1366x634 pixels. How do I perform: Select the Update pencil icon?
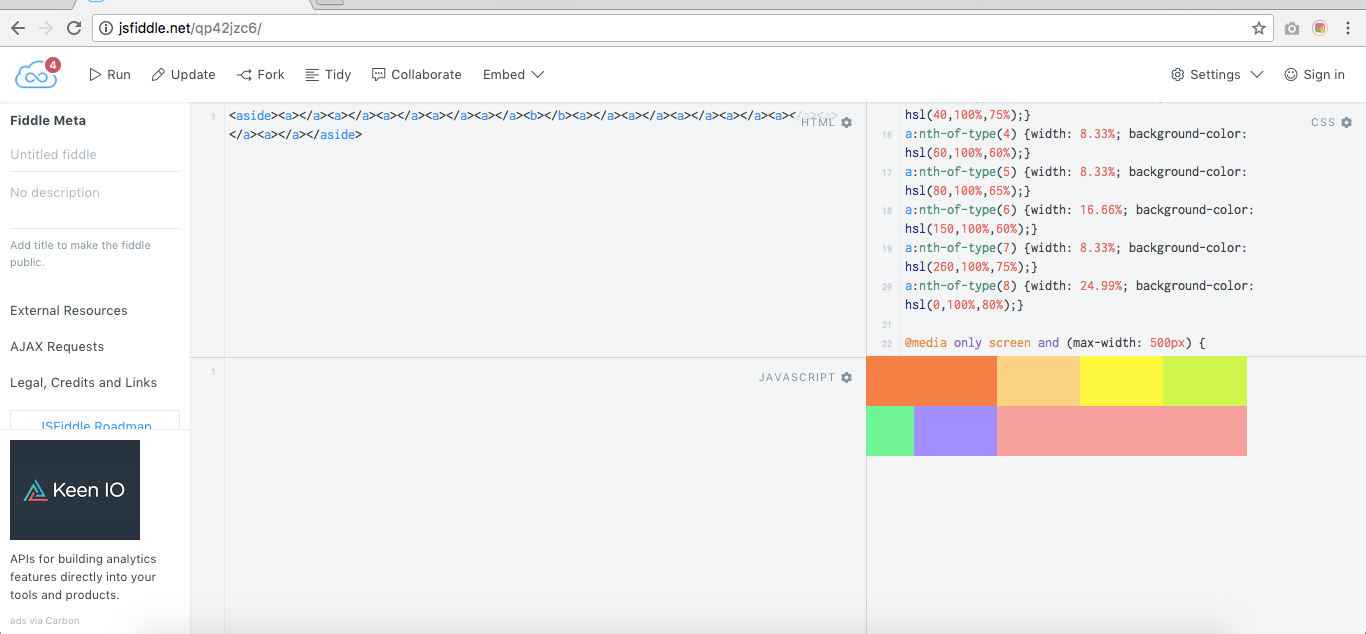coord(156,74)
